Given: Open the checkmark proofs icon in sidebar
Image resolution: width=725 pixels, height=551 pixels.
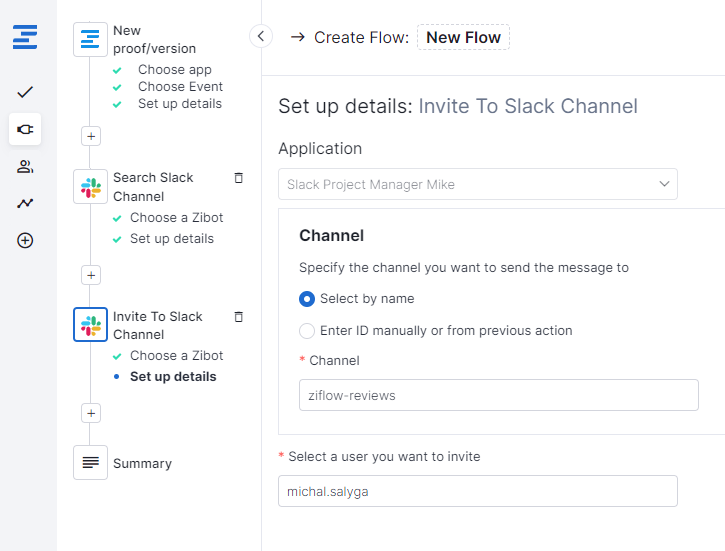Looking at the screenshot, I should pyautogui.click(x=25, y=92).
